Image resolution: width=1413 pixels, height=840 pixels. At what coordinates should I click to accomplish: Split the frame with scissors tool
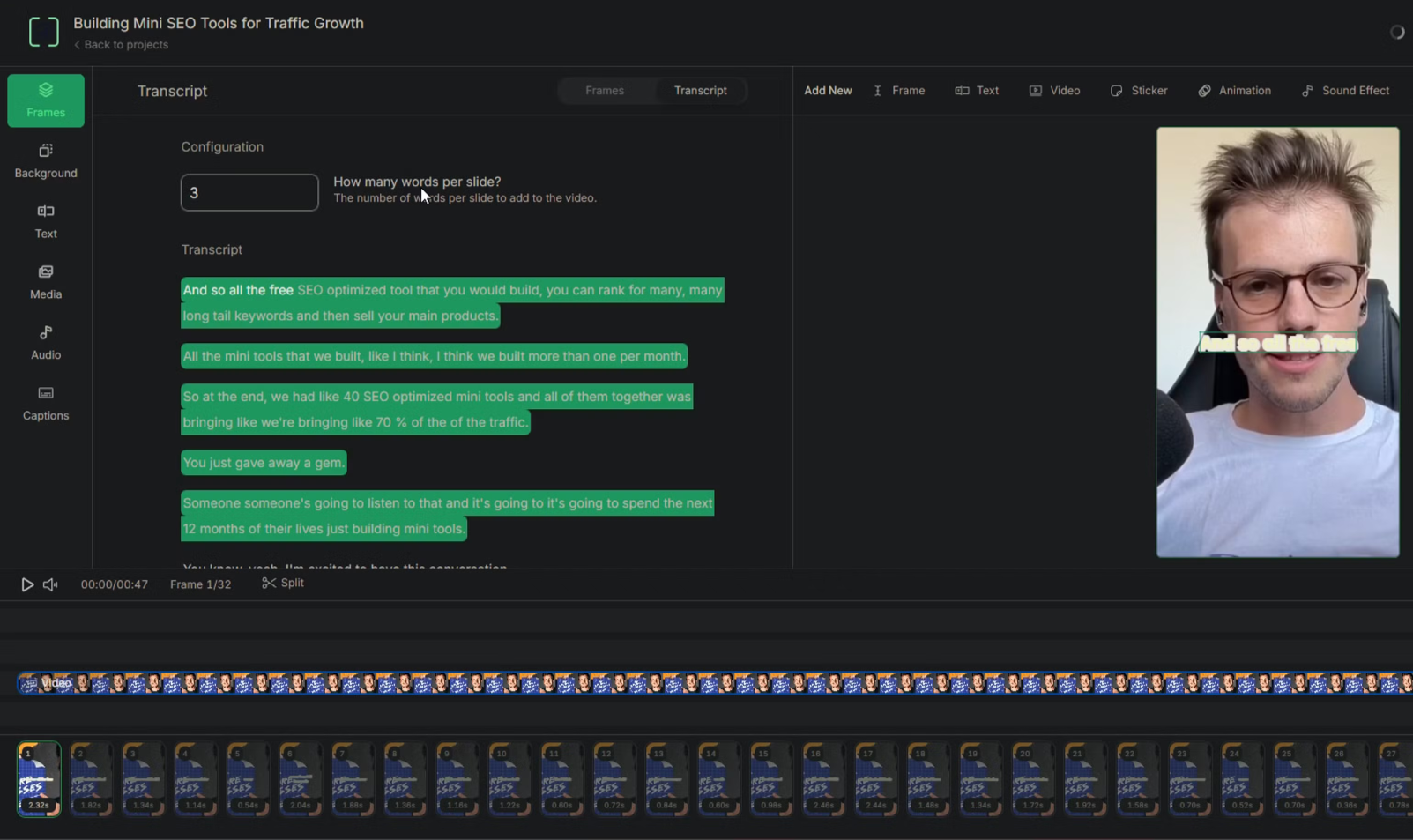283,584
